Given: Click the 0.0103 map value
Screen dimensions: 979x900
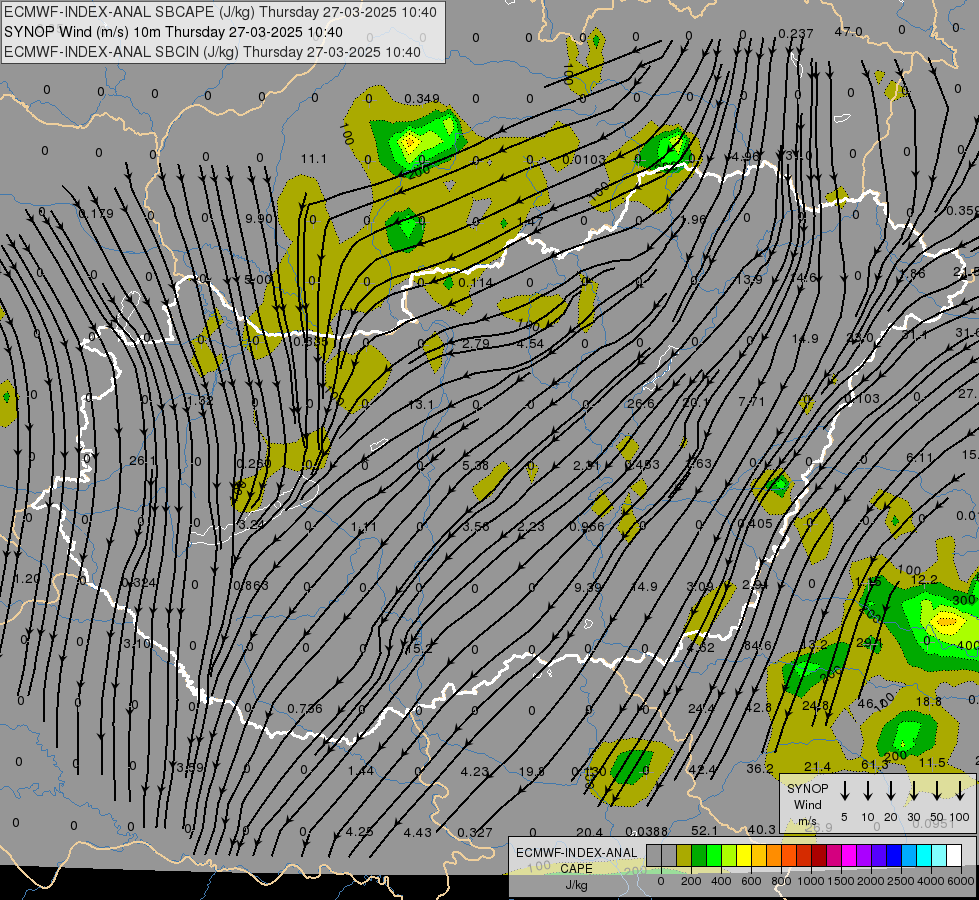Looking at the screenshot, I should (584, 160).
